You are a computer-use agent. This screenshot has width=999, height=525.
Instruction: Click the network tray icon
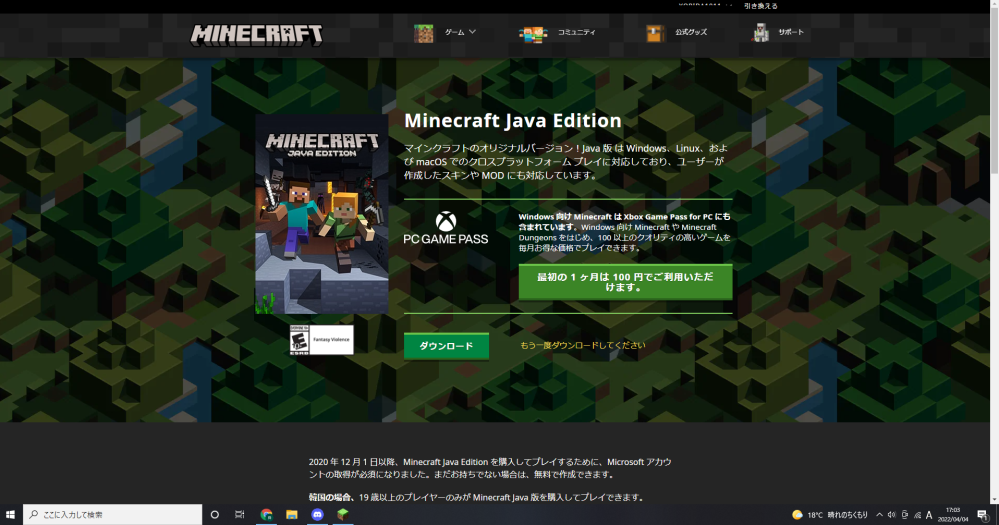[x=917, y=515]
